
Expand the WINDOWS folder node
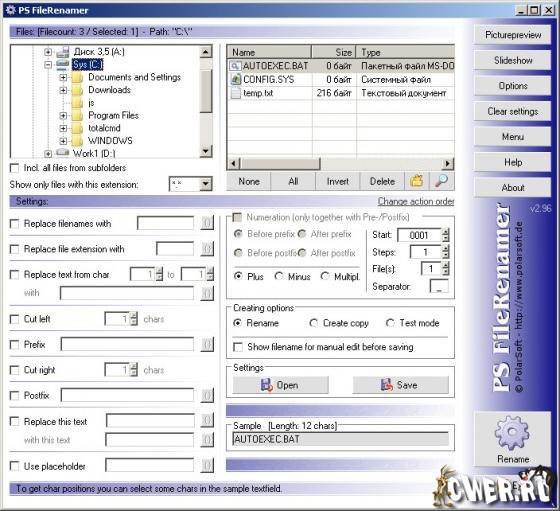63,141
